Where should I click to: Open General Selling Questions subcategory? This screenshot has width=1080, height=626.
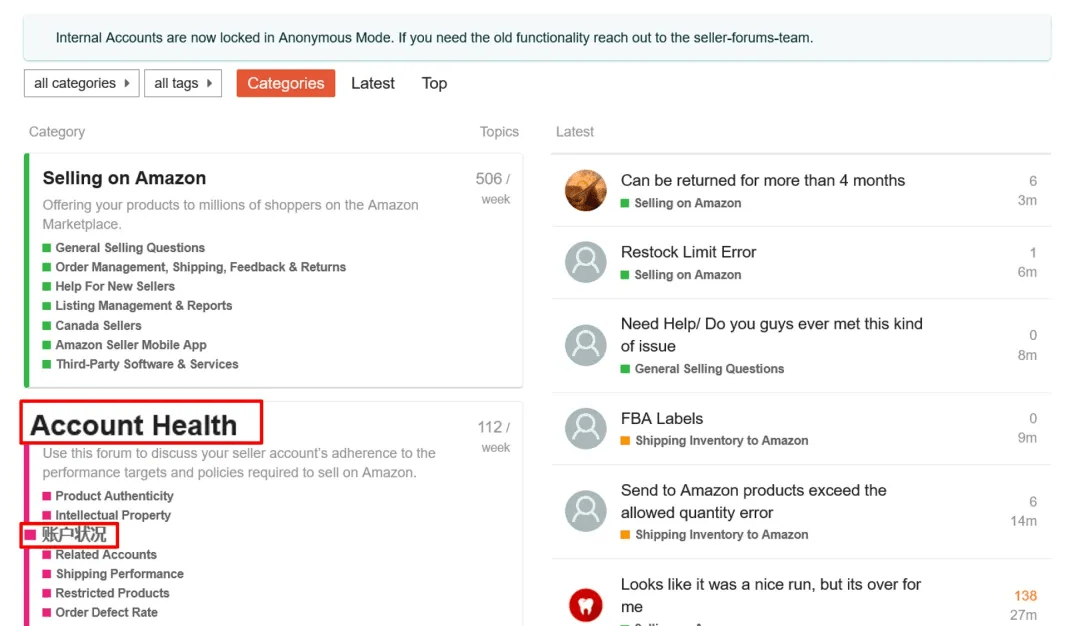130,248
